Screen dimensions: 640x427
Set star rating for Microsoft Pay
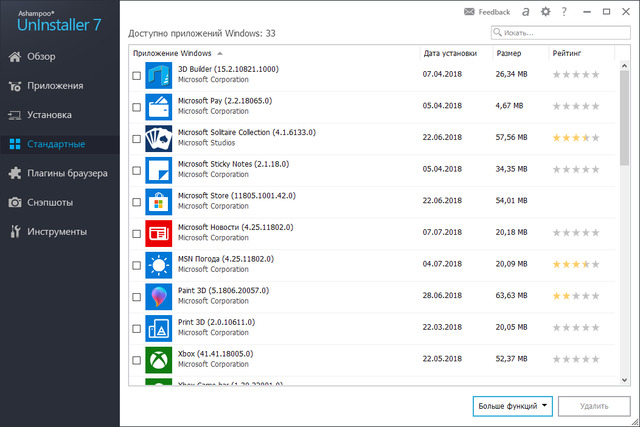tap(575, 105)
